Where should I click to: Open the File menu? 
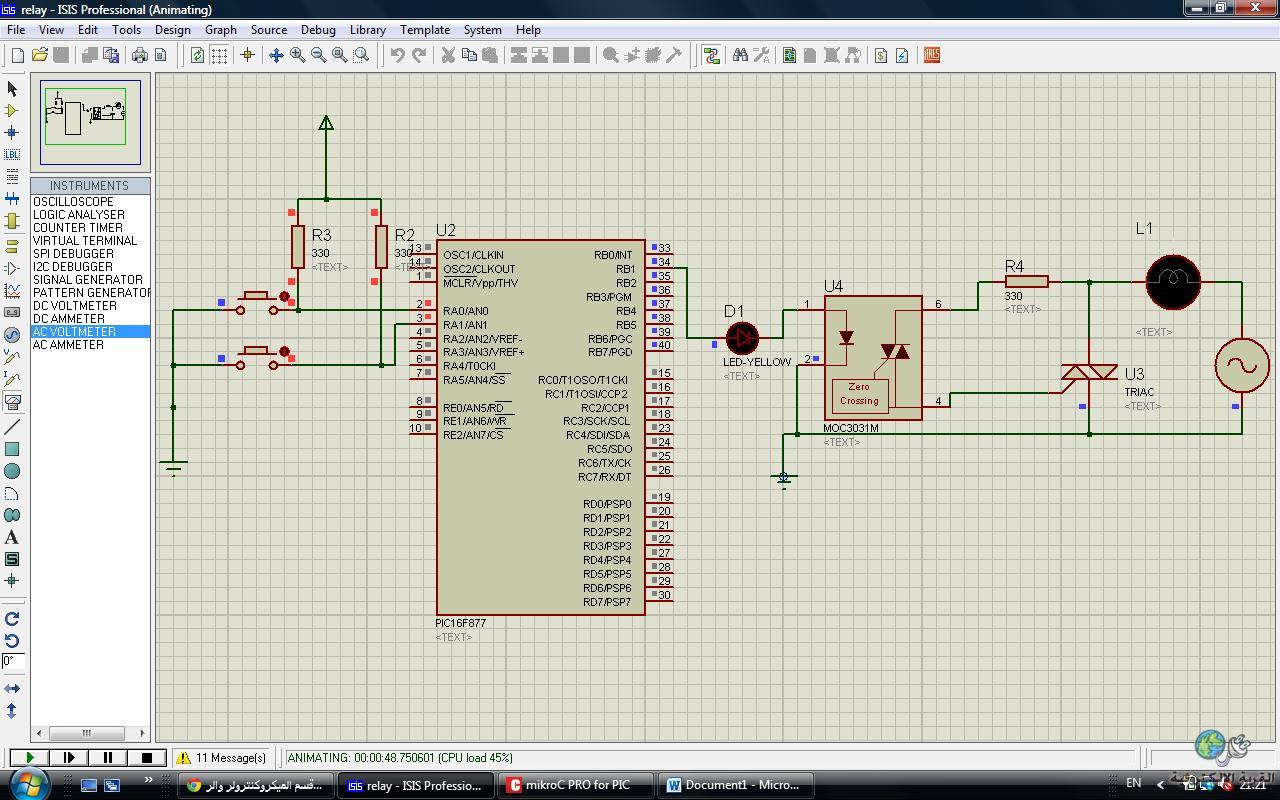[x=16, y=30]
